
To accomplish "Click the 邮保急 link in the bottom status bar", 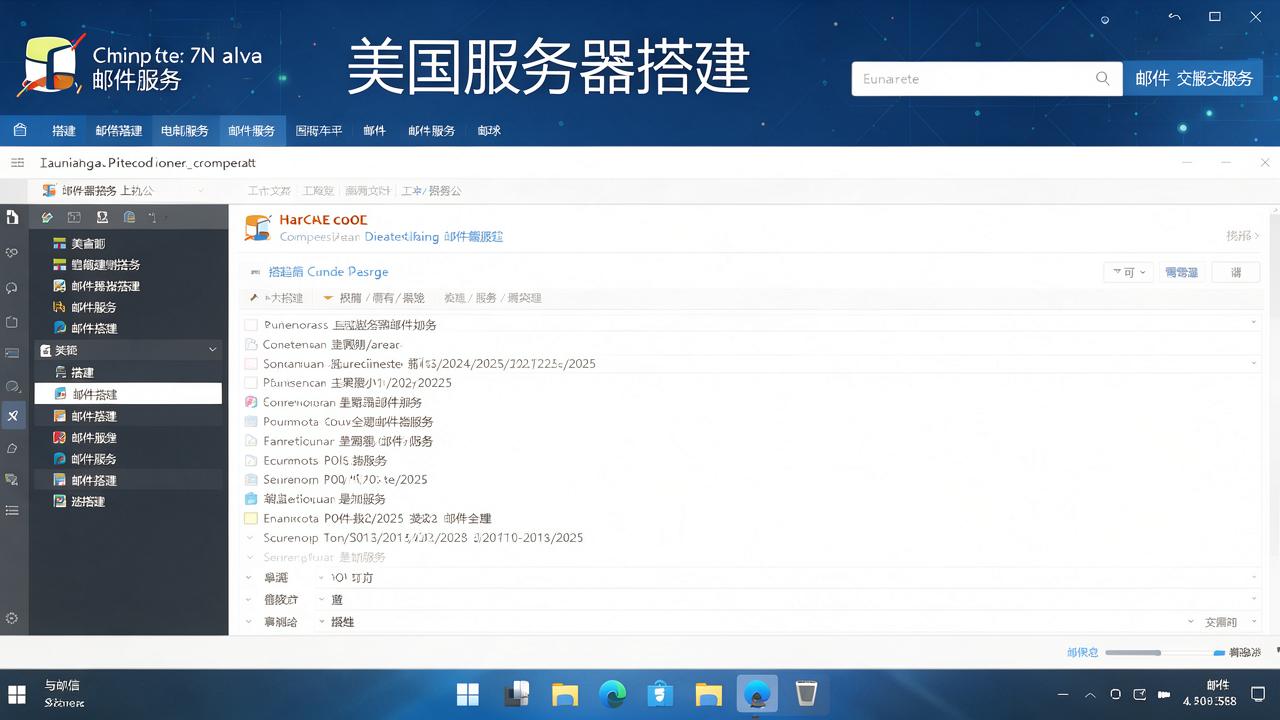I will (1082, 652).
